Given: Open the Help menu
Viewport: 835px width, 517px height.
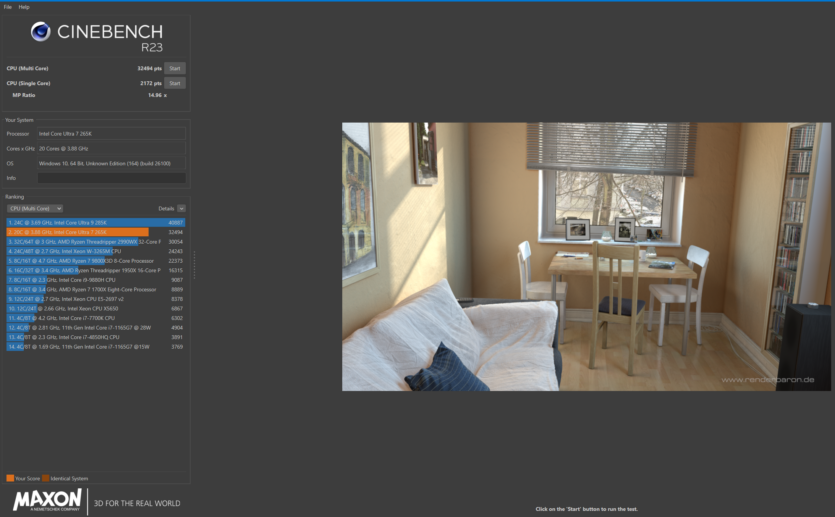Looking at the screenshot, I should click(24, 7).
